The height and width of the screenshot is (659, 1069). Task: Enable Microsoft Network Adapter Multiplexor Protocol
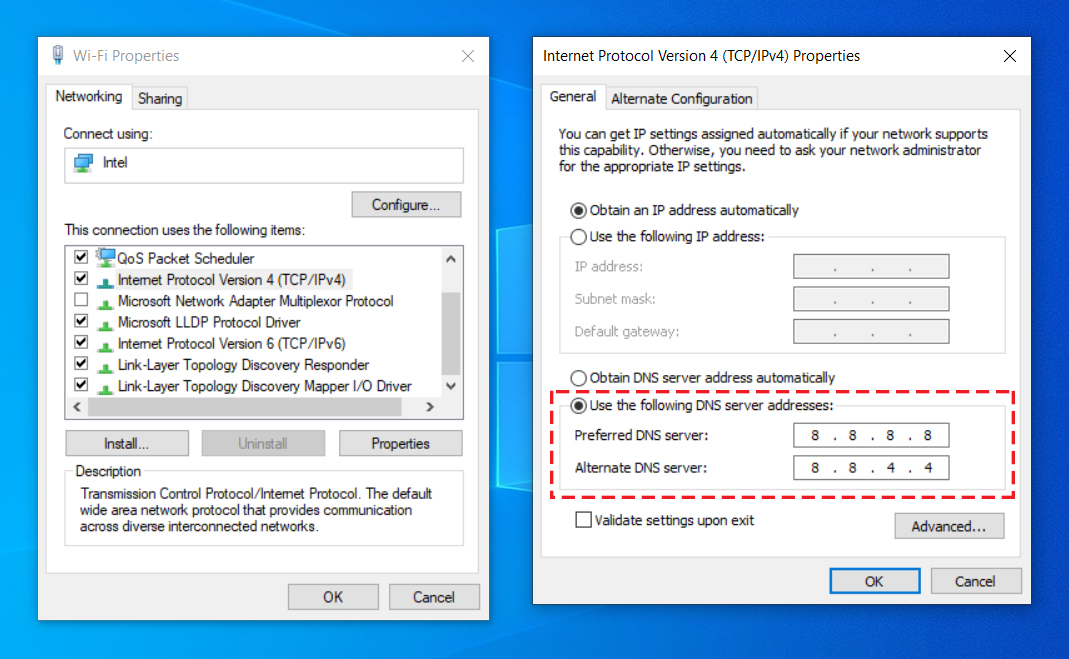point(81,300)
